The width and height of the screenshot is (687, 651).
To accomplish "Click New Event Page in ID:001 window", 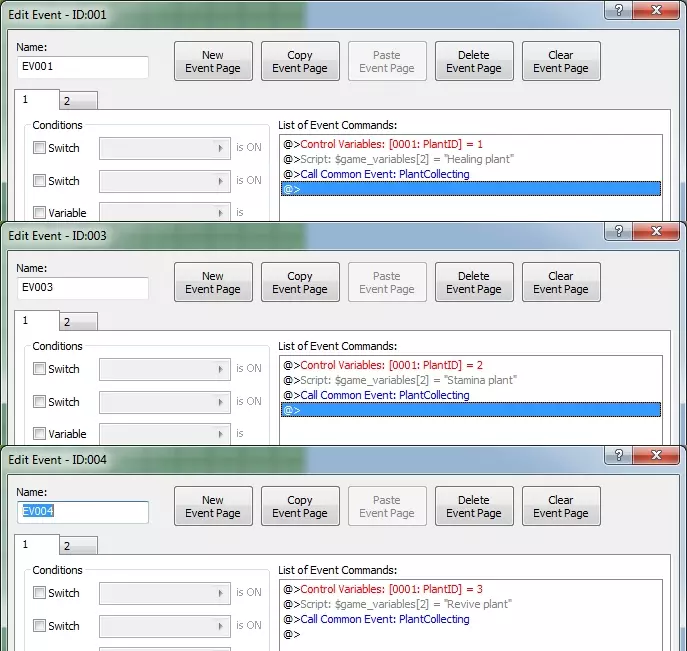I will (213, 61).
